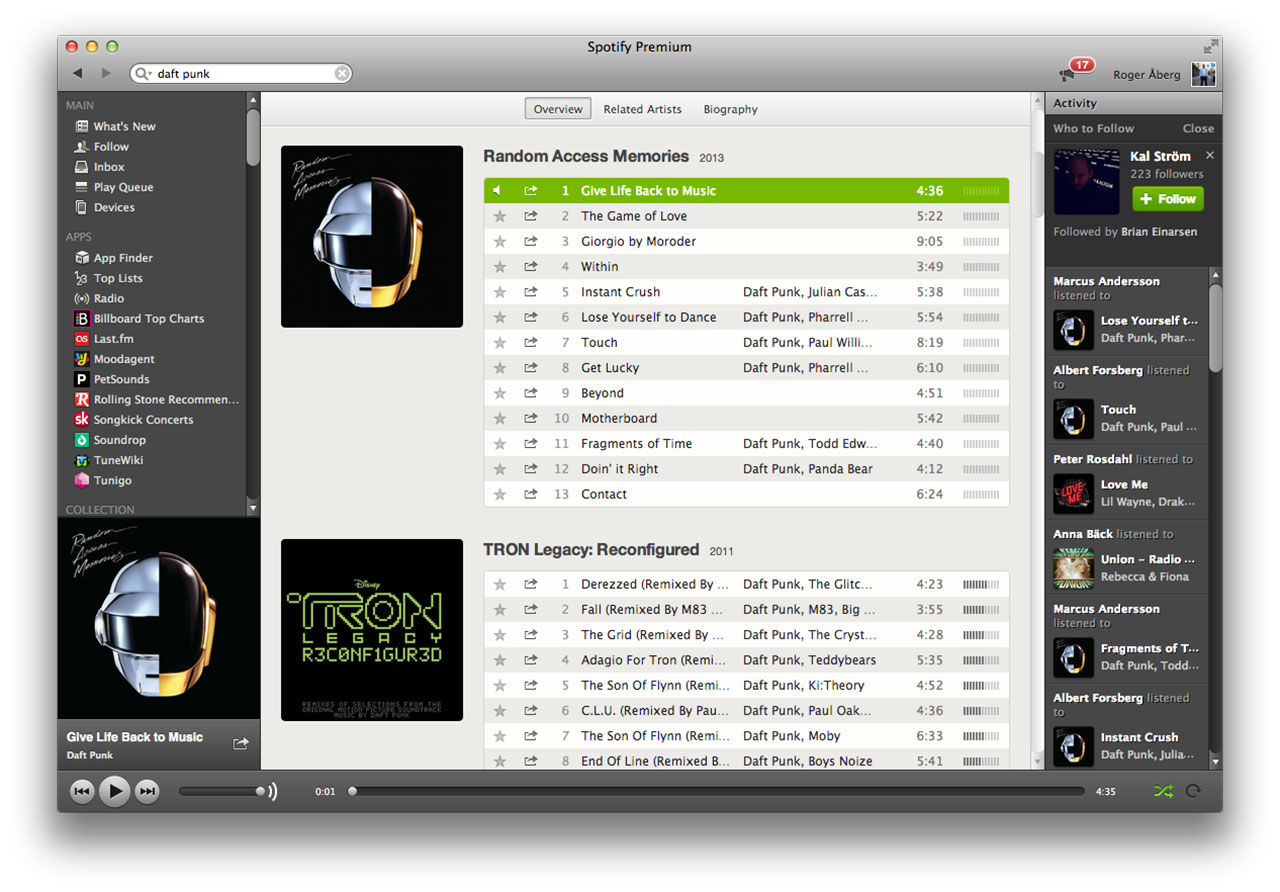Star the track Get Lucky
The width and height of the screenshot is (1280, 892).
(x=499, y=367)
